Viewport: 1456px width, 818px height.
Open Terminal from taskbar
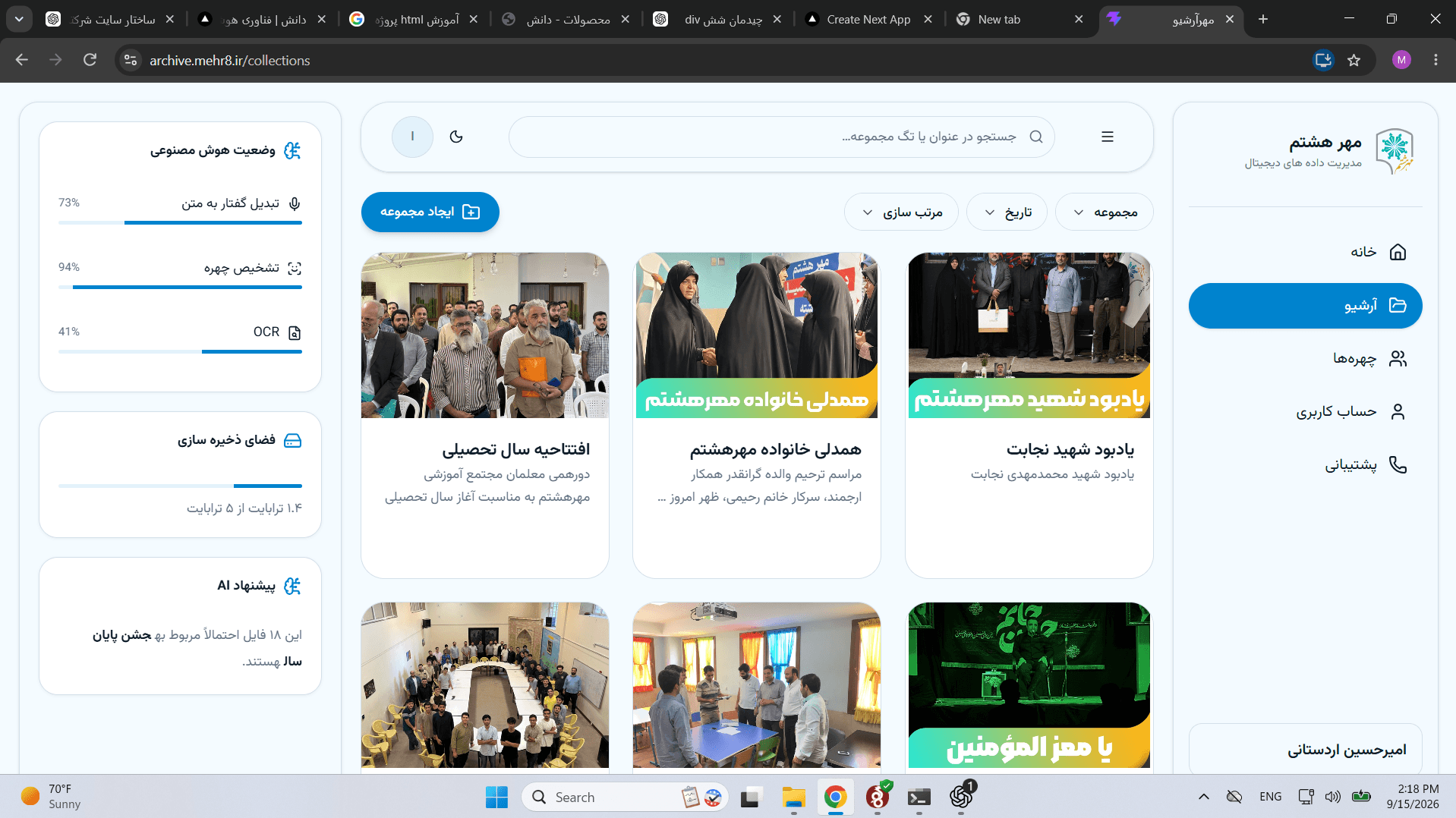click(919, 797)
